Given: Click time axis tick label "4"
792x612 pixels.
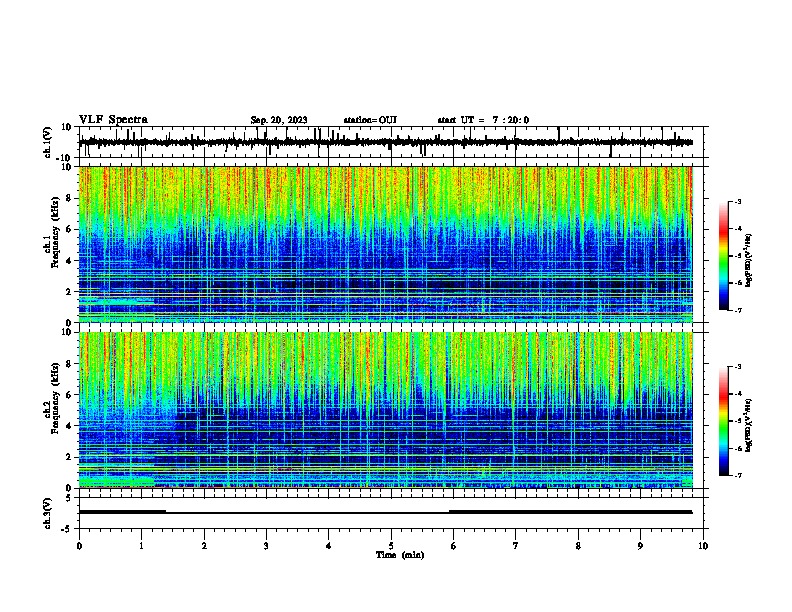Looking at the screenshot, I should pyautogui.click(x=329, y=546).
